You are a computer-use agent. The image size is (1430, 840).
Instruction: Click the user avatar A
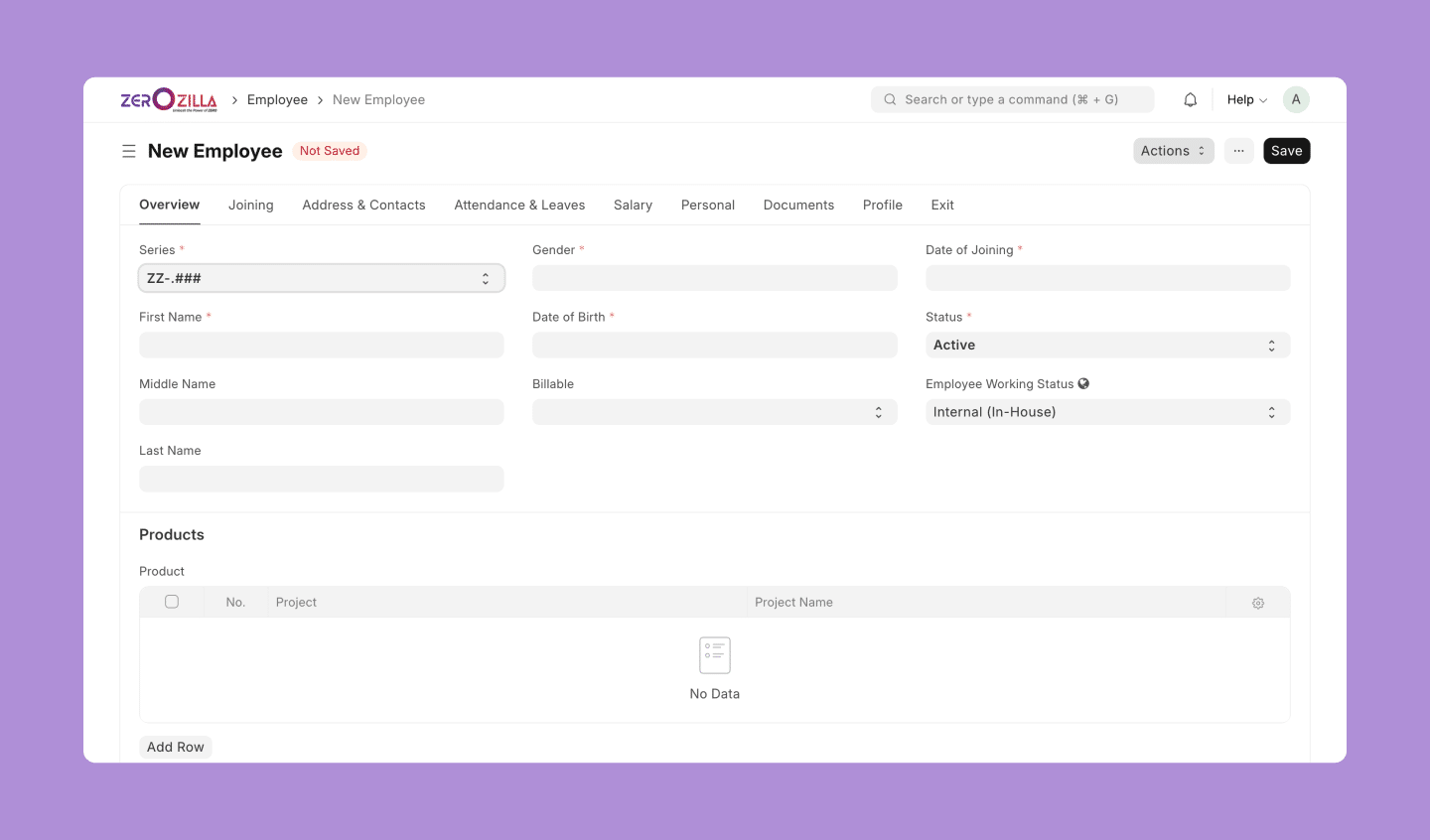point(1296,99)
